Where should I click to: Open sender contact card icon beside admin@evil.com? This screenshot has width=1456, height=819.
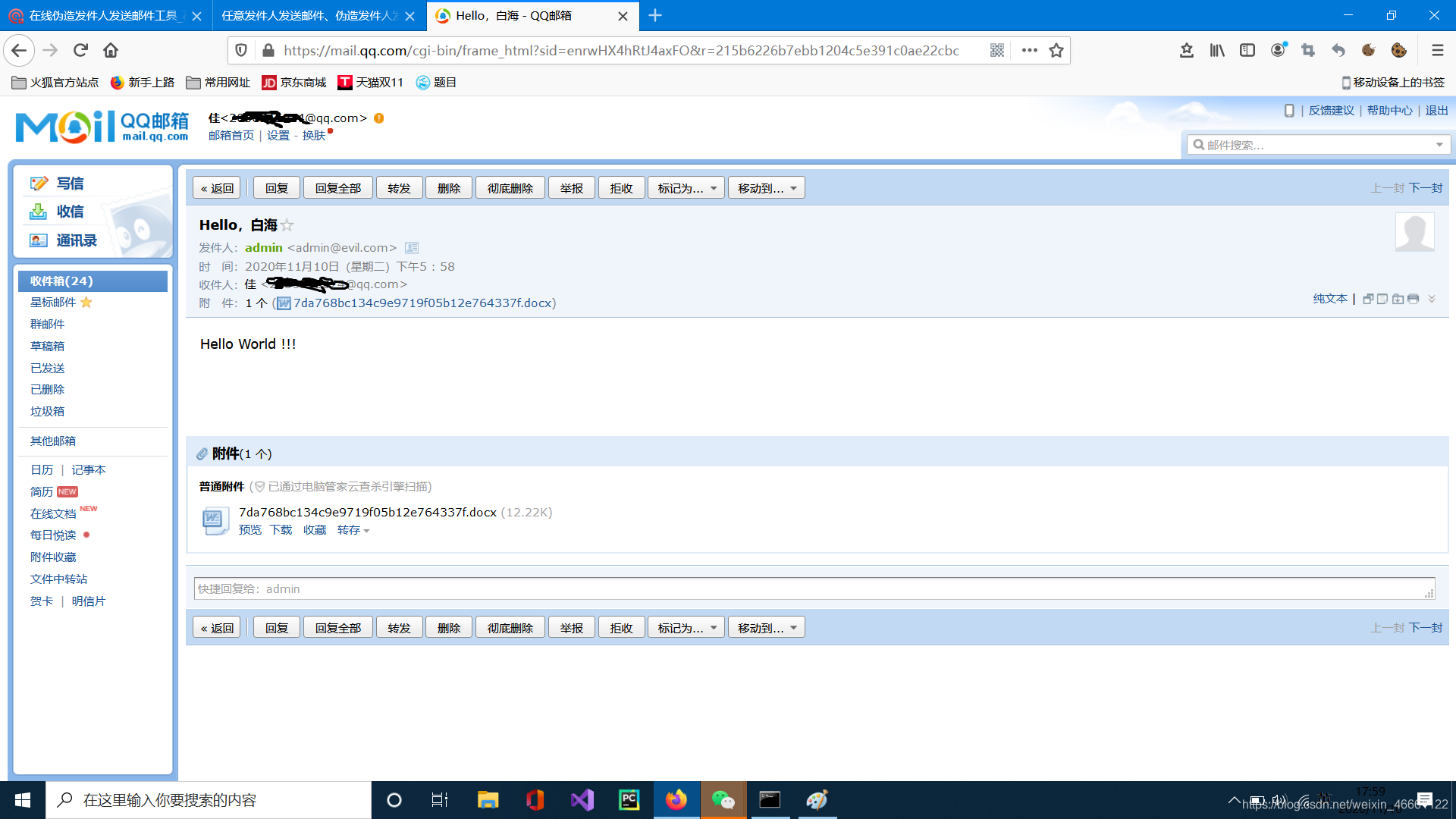pyautogui.click(x=412, y=248)
